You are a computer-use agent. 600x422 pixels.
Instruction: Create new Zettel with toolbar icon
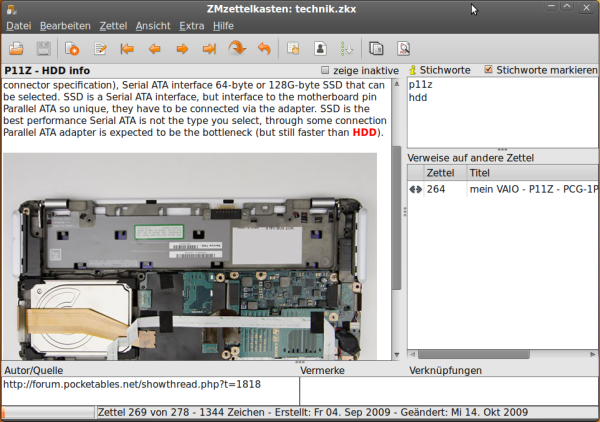pos(72,49)
